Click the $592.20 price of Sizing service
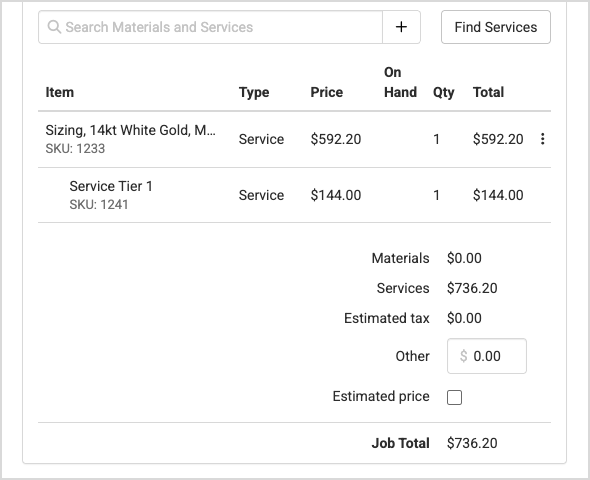 coord(336,139)
